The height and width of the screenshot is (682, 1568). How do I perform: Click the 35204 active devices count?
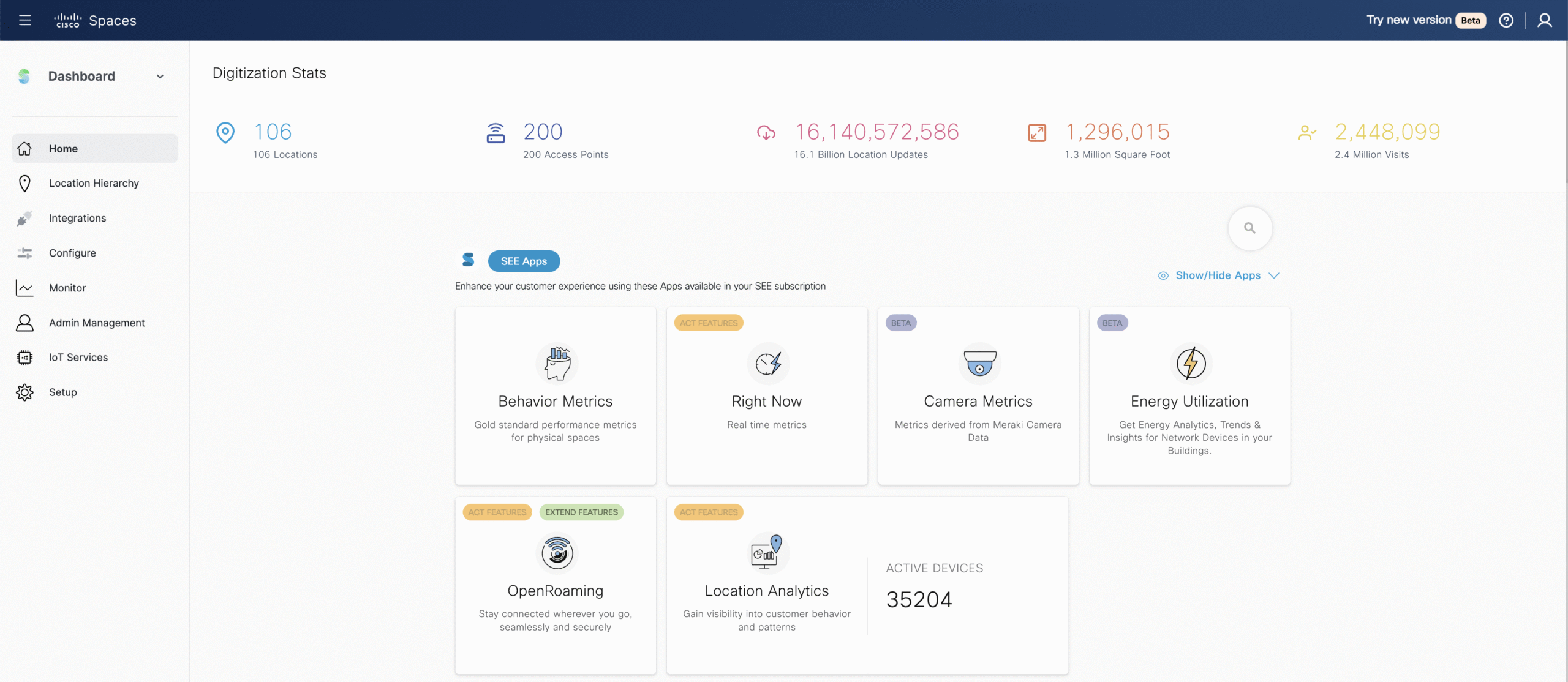(919, 600)
